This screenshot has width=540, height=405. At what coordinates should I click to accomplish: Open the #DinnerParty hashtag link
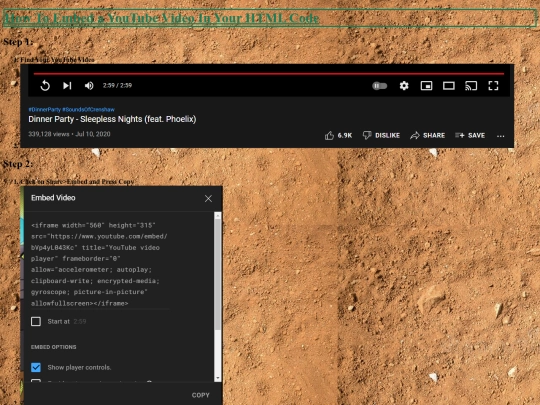click(44, 110)
